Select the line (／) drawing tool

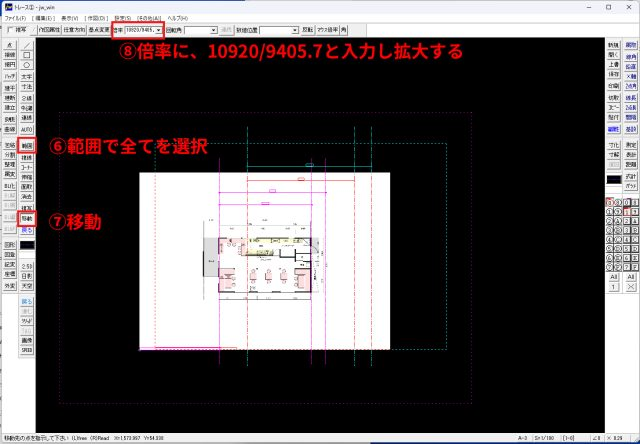click(x=27, y=46)
